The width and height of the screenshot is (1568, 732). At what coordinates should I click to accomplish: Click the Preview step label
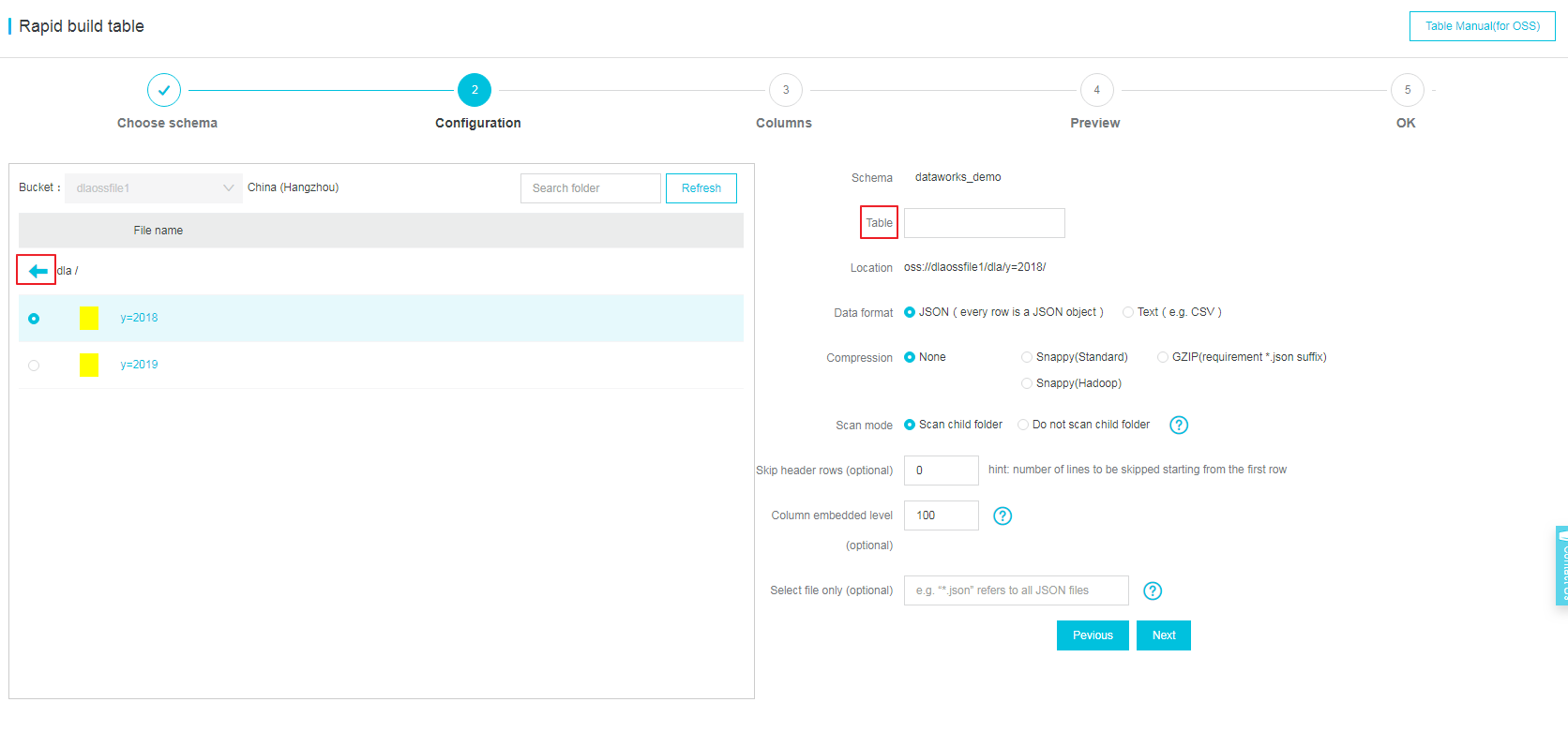click(1095, 123)
